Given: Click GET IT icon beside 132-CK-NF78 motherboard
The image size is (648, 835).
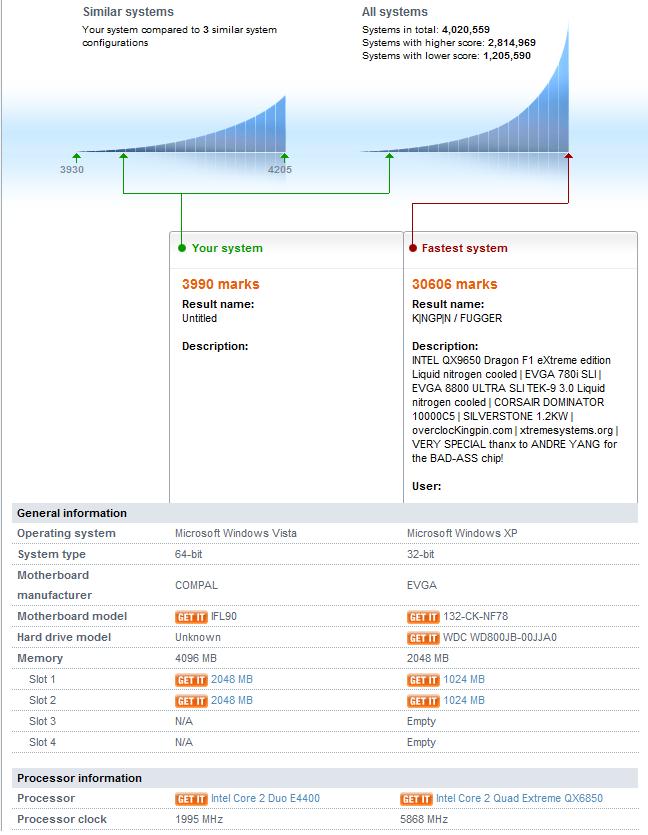Looking at the screenshot, I should [x=423, y=617].
